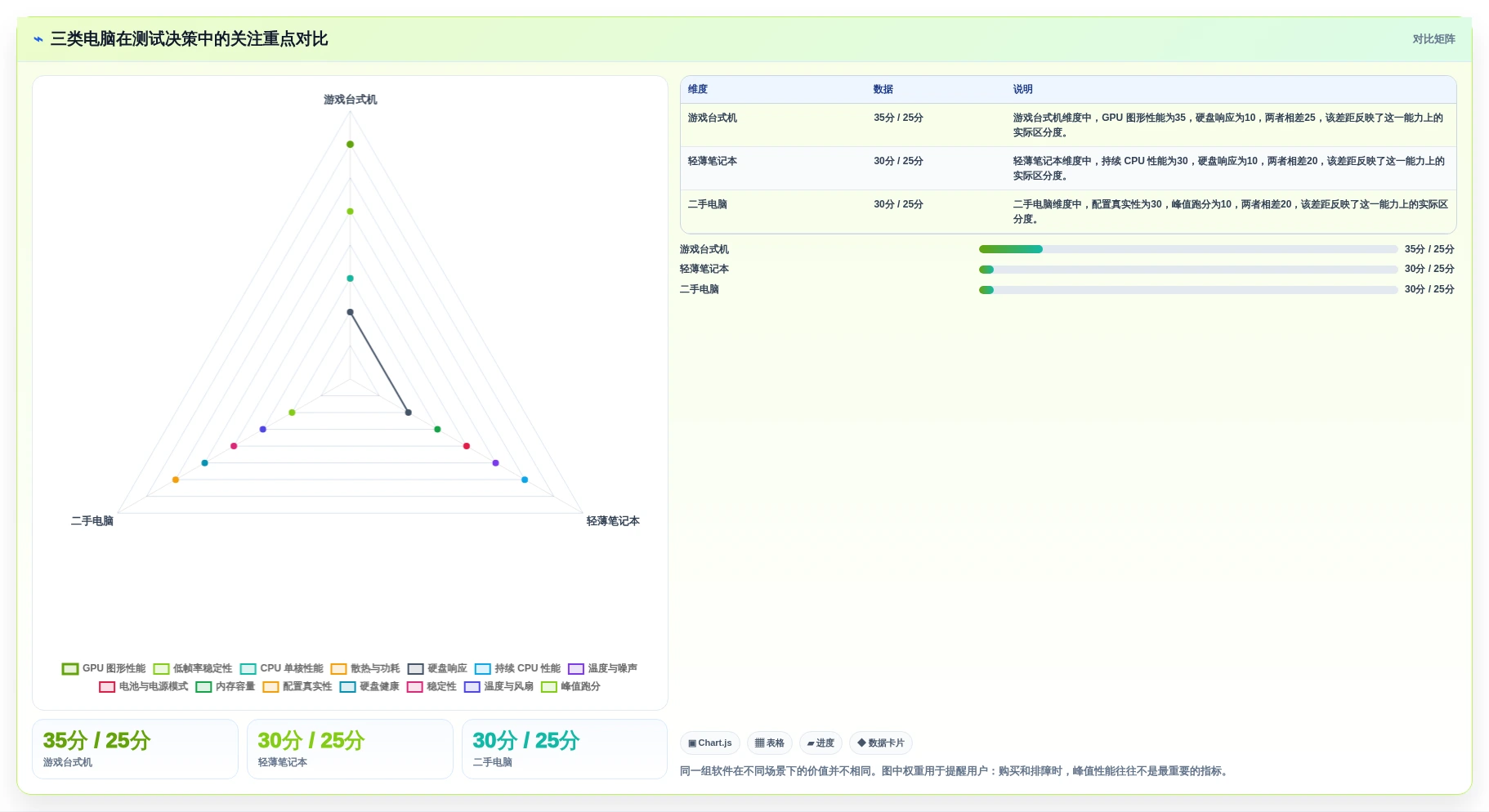The width and height of the screenshot is (1489, 812).
Task: Click the blue point nearest 轻薄笔记本 label
Action: (525, 480)
